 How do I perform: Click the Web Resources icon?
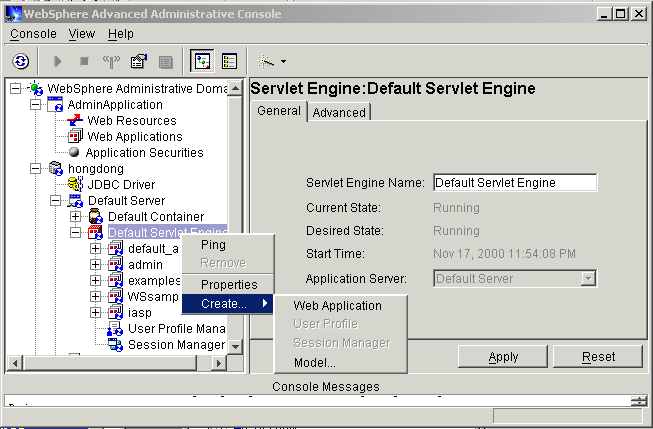pyautogui.click(x=75, y=120)
